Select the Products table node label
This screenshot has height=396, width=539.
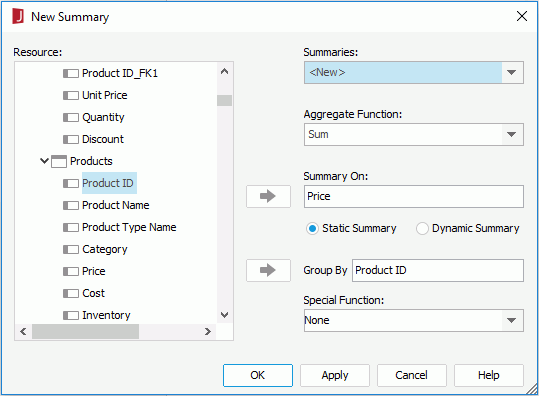(x=91, y=161)
